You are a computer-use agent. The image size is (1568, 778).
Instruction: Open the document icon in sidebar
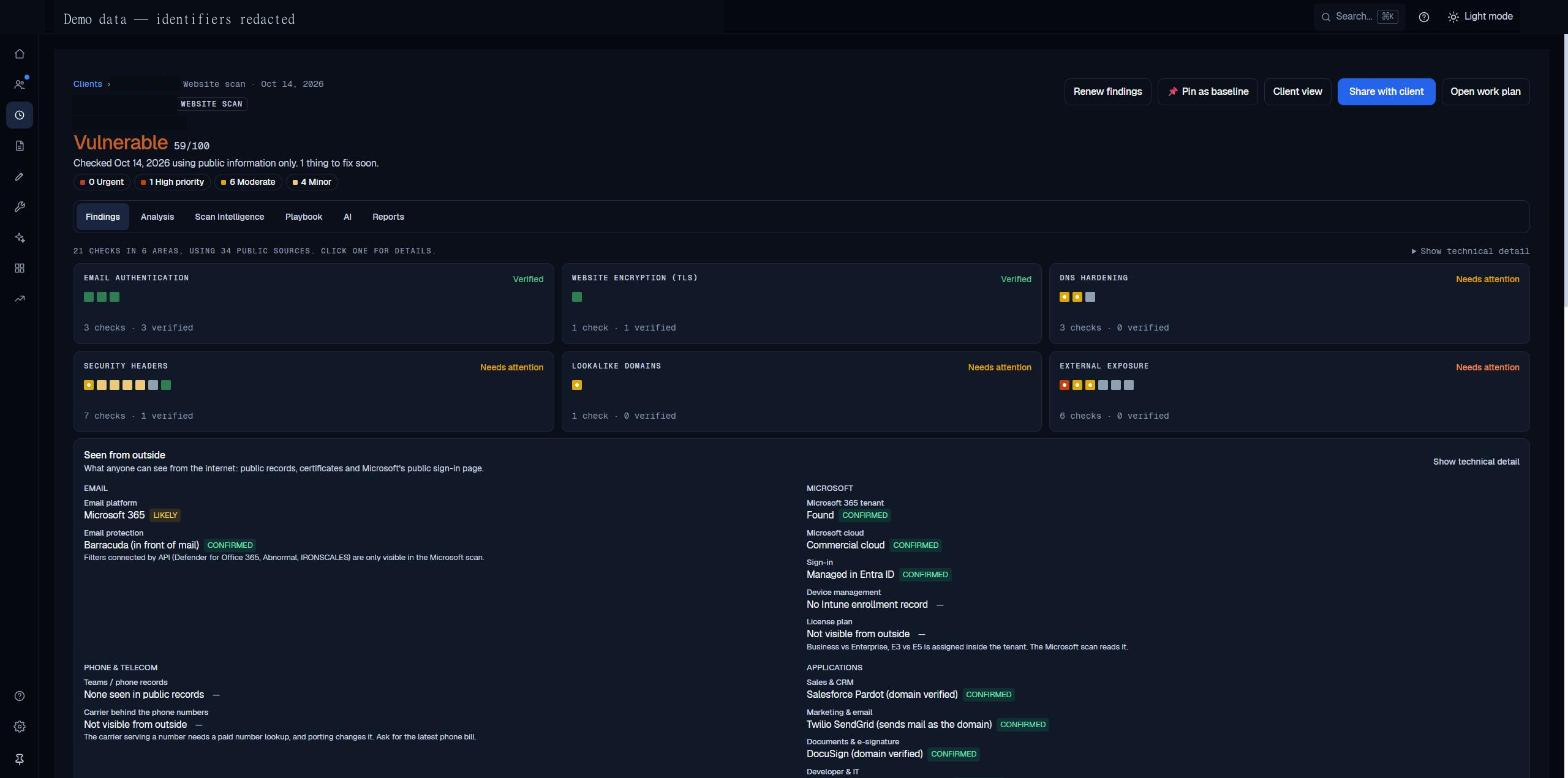click(19, 146)
